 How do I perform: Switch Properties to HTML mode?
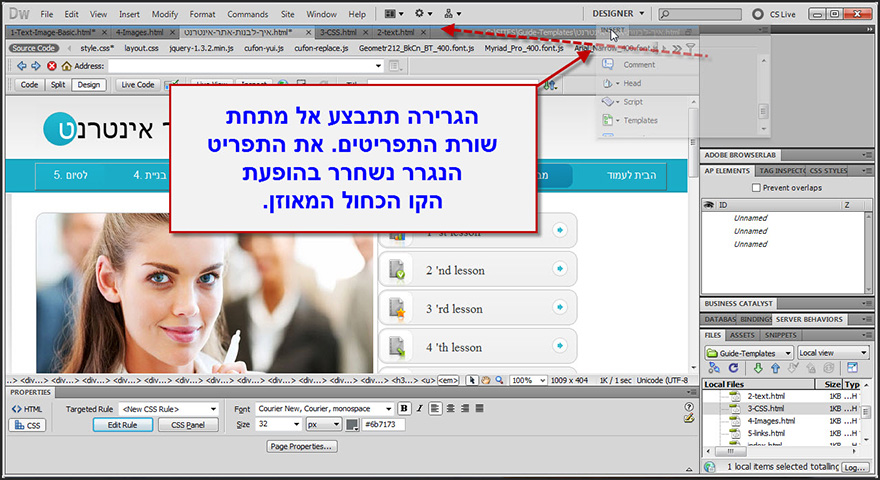(x=26, y=409)
